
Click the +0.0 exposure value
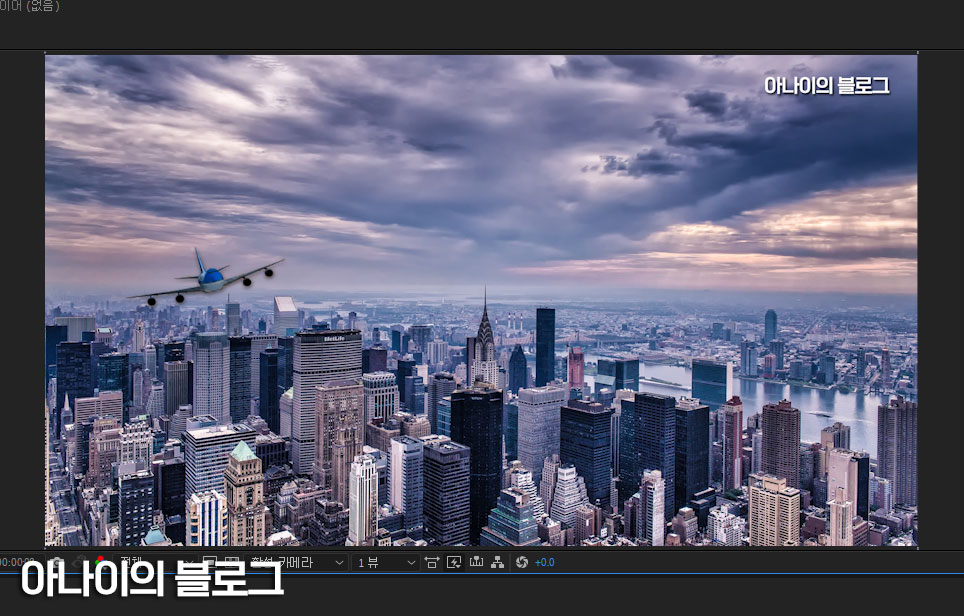click(545, 563)
